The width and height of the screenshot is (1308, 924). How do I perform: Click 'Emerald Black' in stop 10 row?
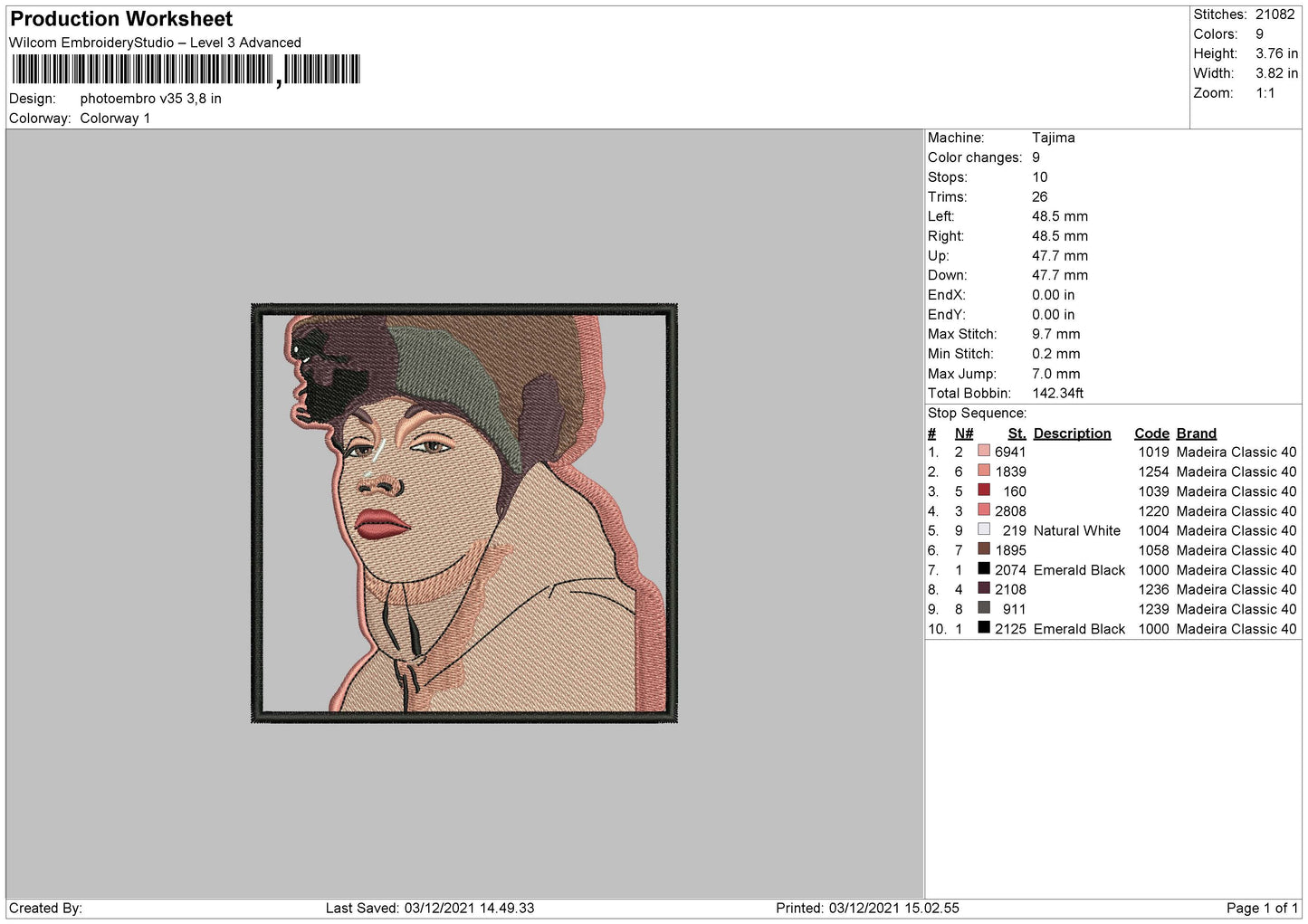1079,629
